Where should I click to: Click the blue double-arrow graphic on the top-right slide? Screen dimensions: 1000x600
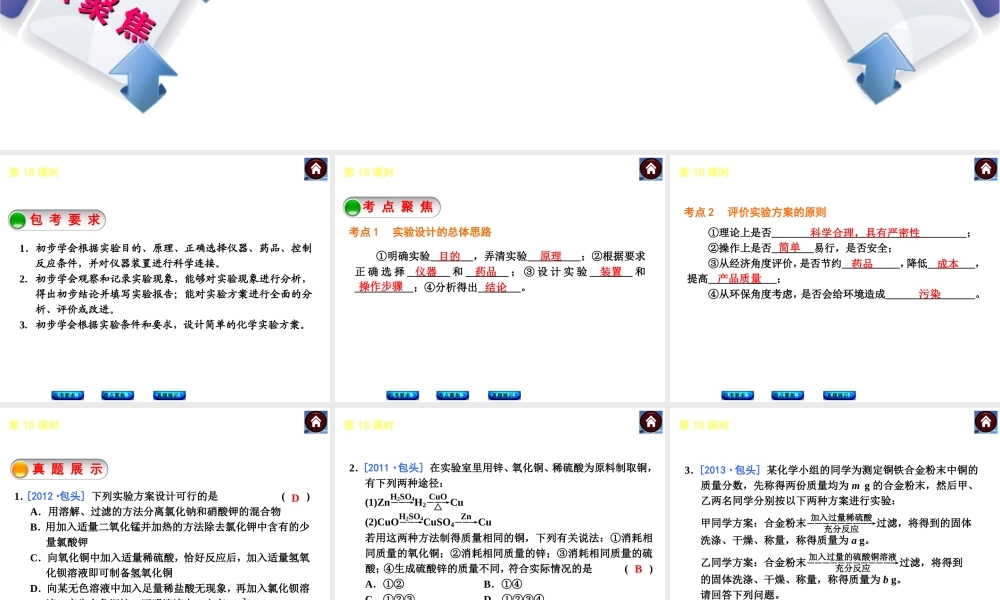coord(881,69)
